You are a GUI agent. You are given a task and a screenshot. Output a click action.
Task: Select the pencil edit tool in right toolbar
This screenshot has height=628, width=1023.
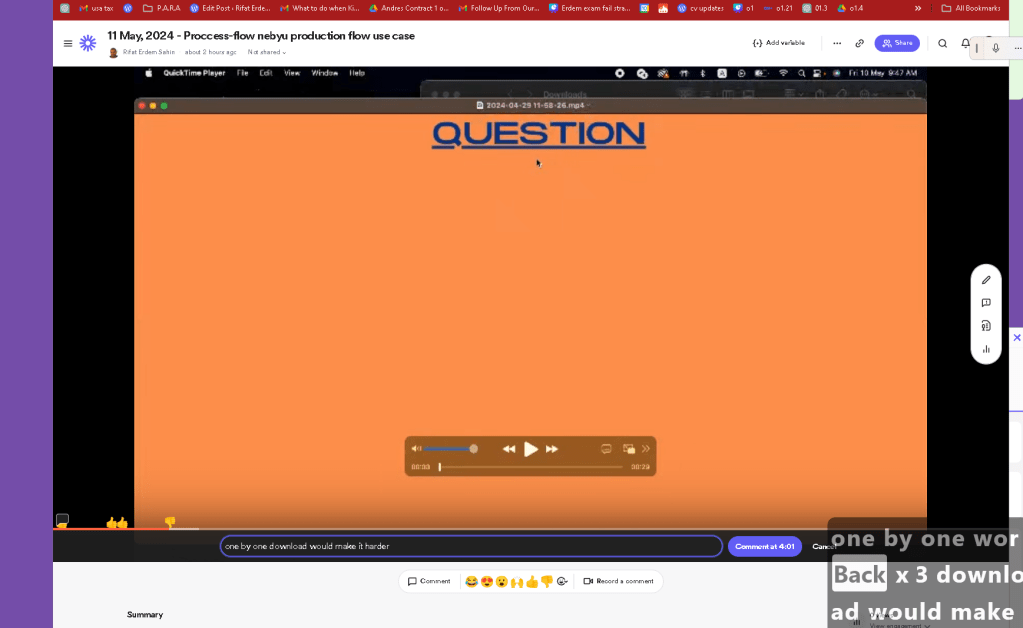click(x=986, y=280)
